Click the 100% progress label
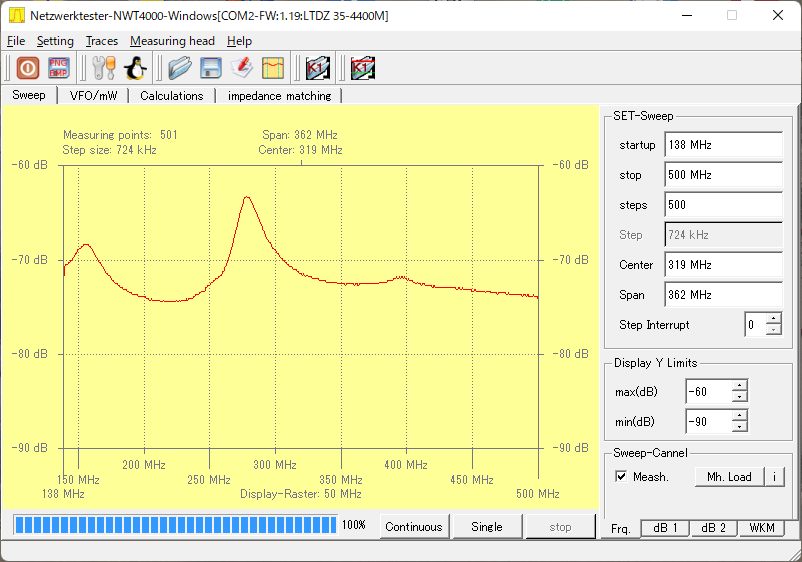This screenshot has height=562, width=802. [x=354, y=525]
